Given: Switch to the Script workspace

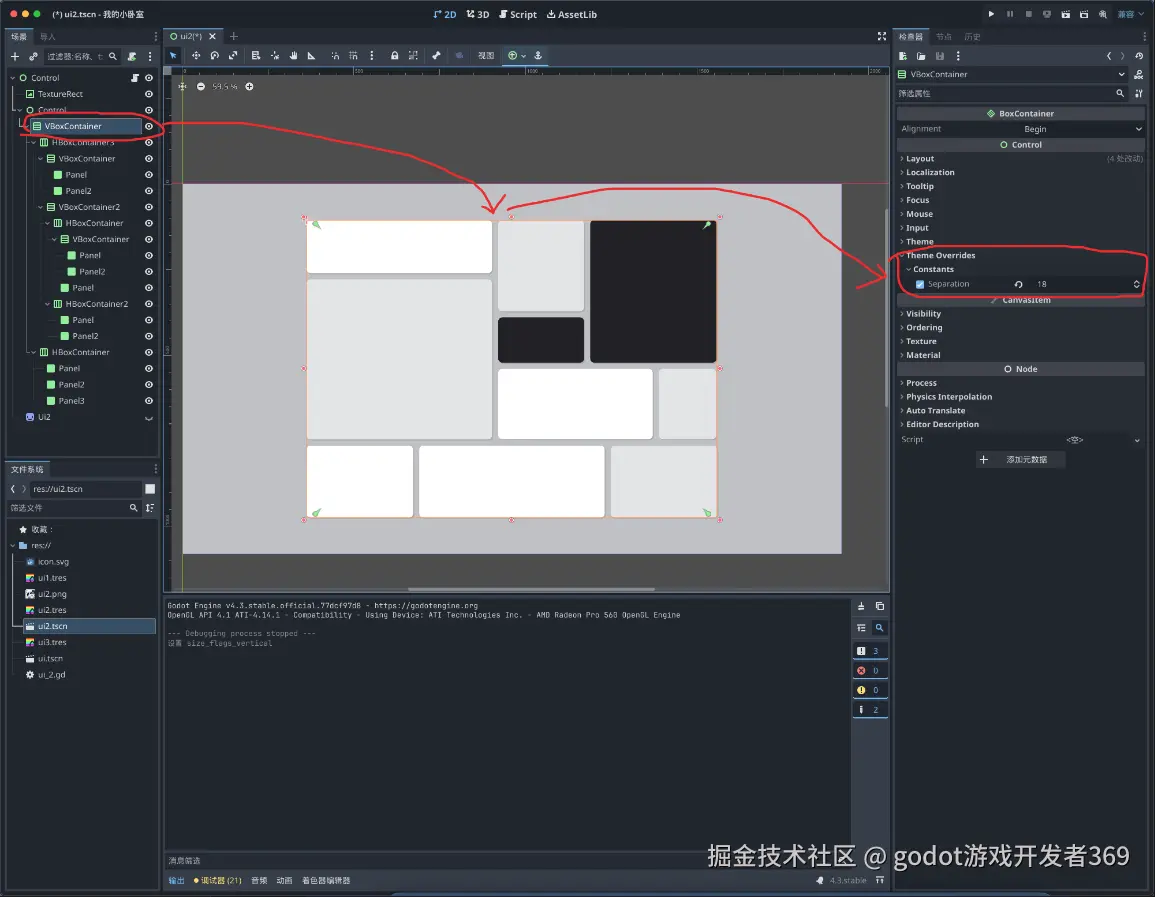Looking at the screenshot, I should [x=517, y=14].
